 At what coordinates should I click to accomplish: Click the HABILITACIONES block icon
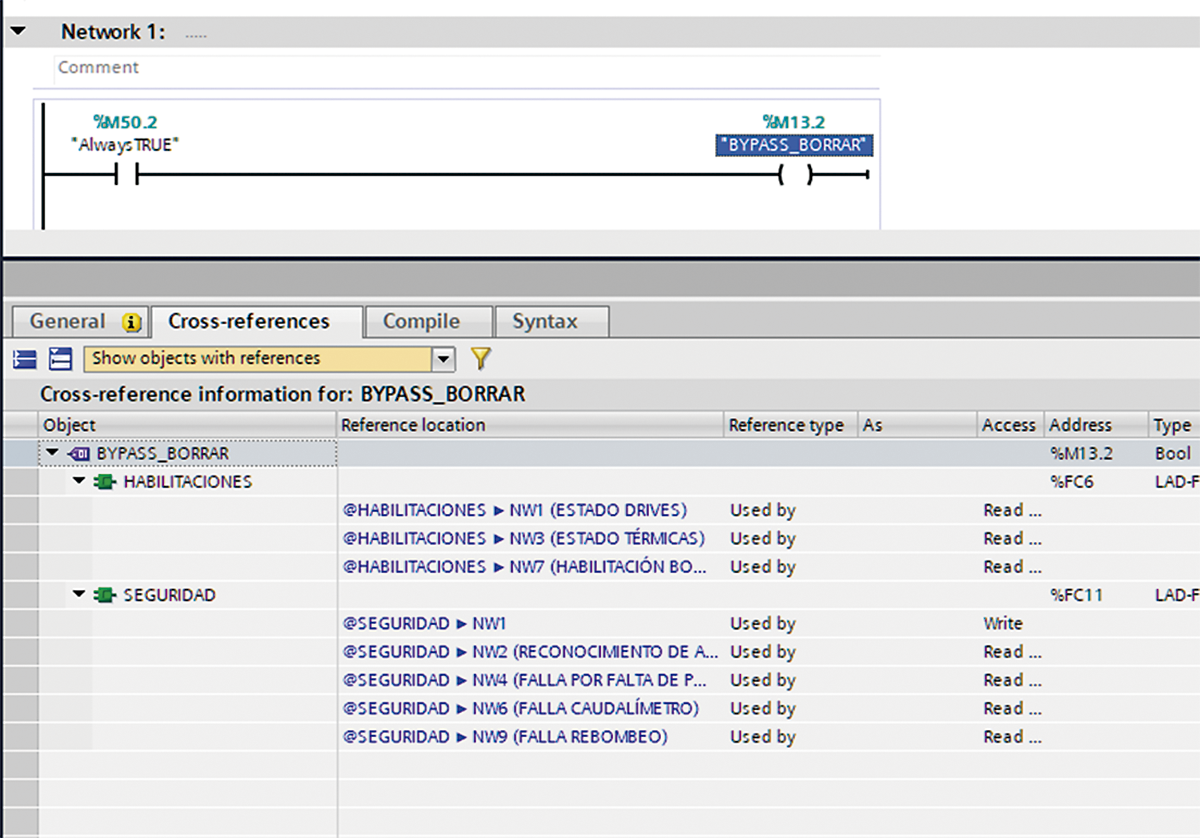104,482
